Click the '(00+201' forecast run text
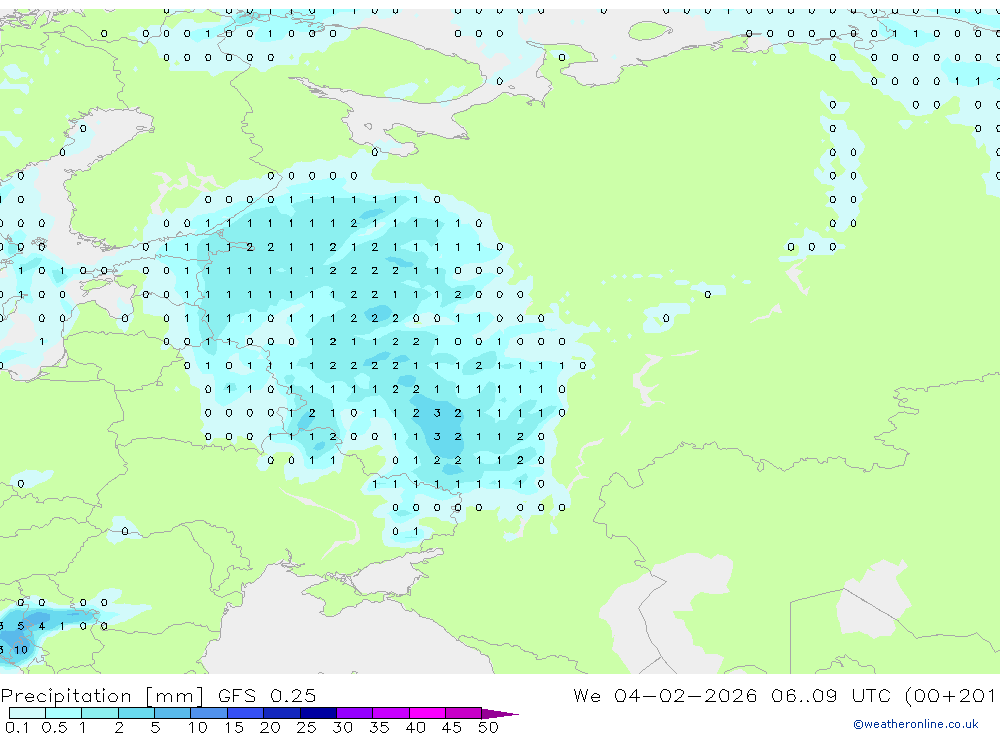Viewport: 1000px width, 733px height. pos(952,695)
